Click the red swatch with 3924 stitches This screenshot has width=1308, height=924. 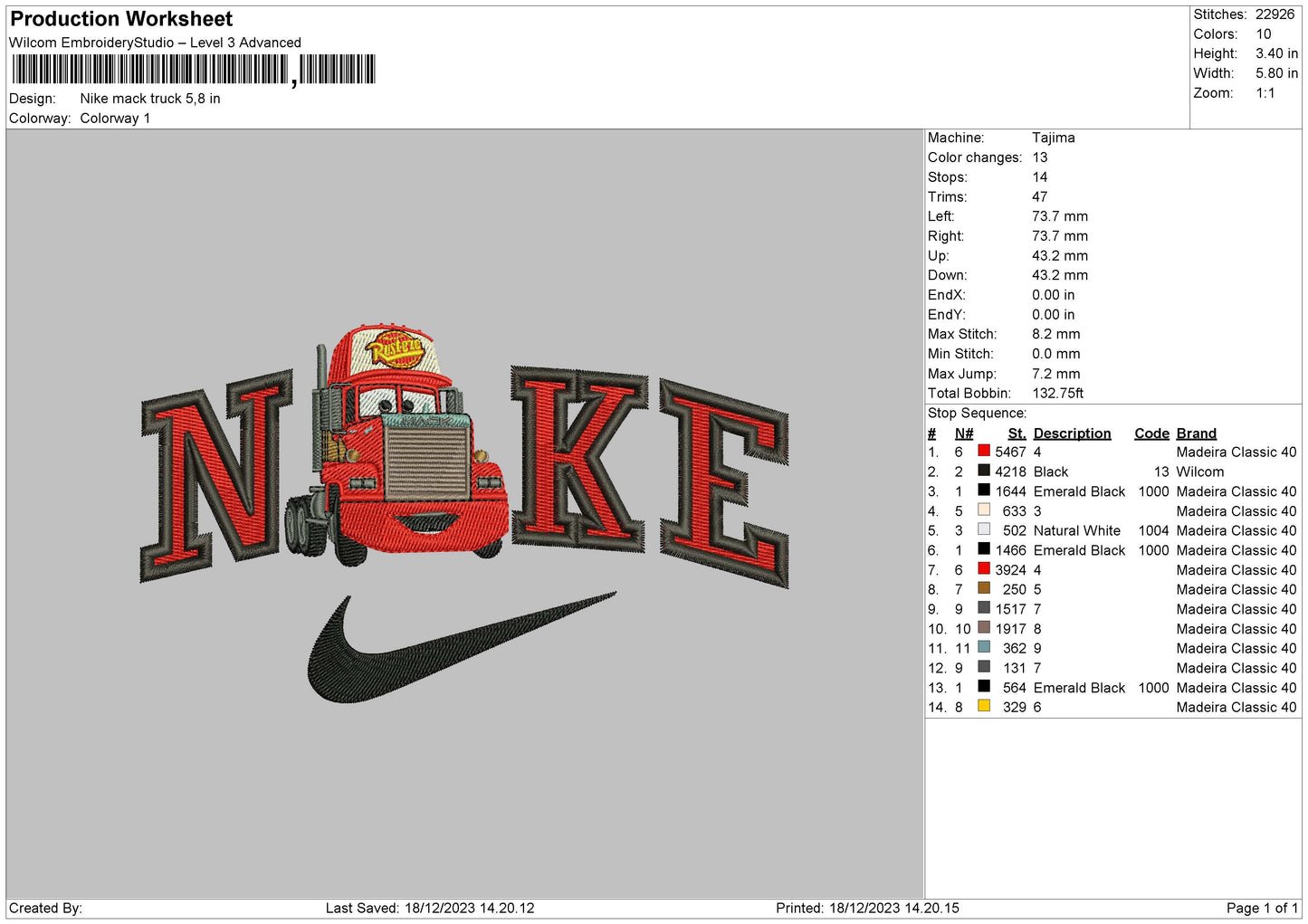(983, 569)
